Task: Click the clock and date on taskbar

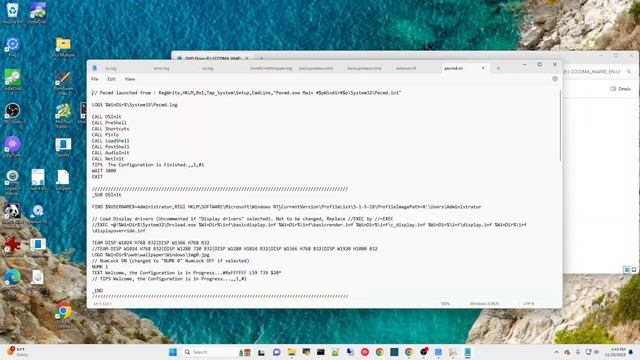Action: tap(616, 352)
